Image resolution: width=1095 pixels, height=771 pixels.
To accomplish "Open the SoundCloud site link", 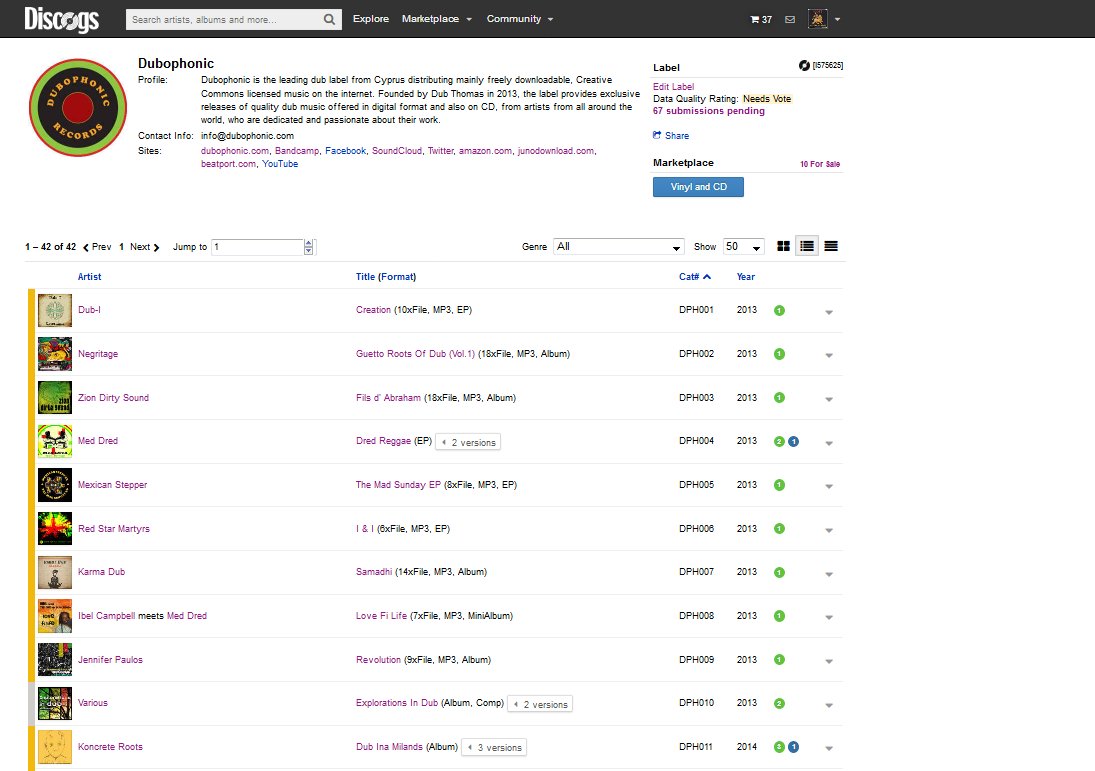I will tap(397, 150).
